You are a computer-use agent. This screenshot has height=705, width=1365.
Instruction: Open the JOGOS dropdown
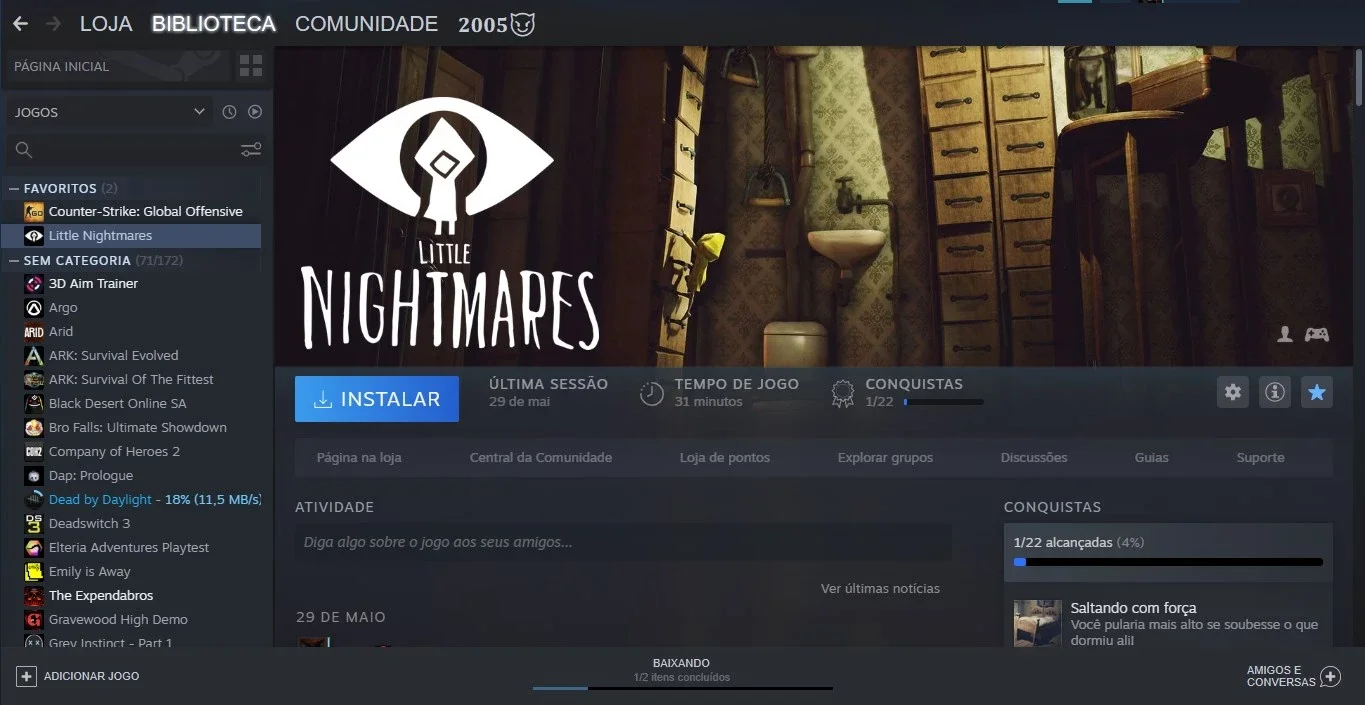110,112
